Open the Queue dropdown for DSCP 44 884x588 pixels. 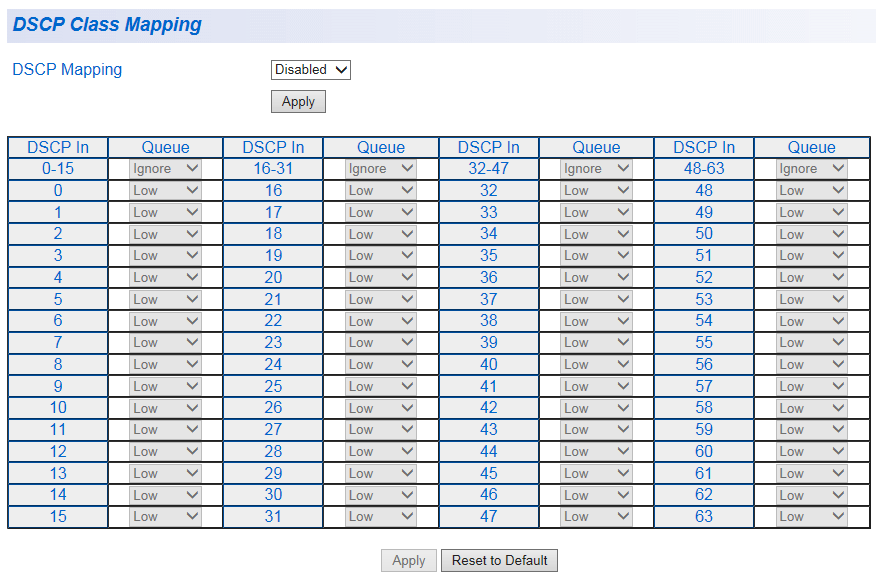click(x=596, y=452)
